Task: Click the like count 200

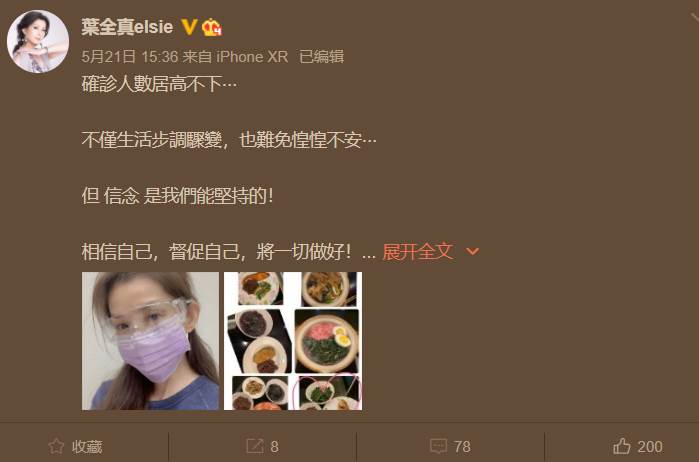Action: pyautogui.click(x=650, y=446)
